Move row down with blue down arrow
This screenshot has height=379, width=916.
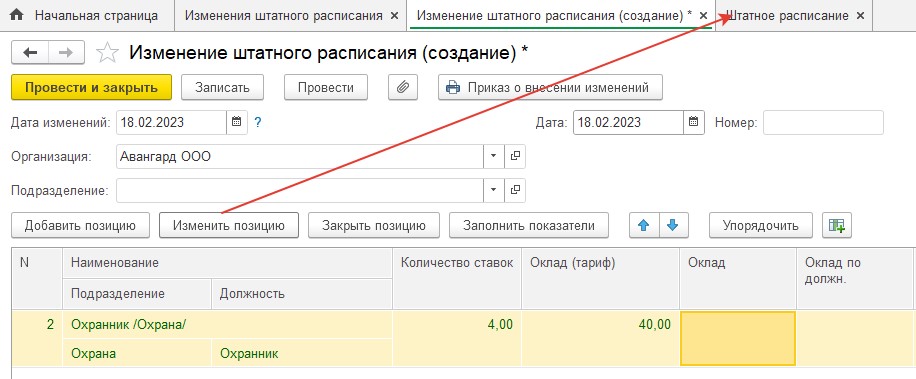click(673, 225)
